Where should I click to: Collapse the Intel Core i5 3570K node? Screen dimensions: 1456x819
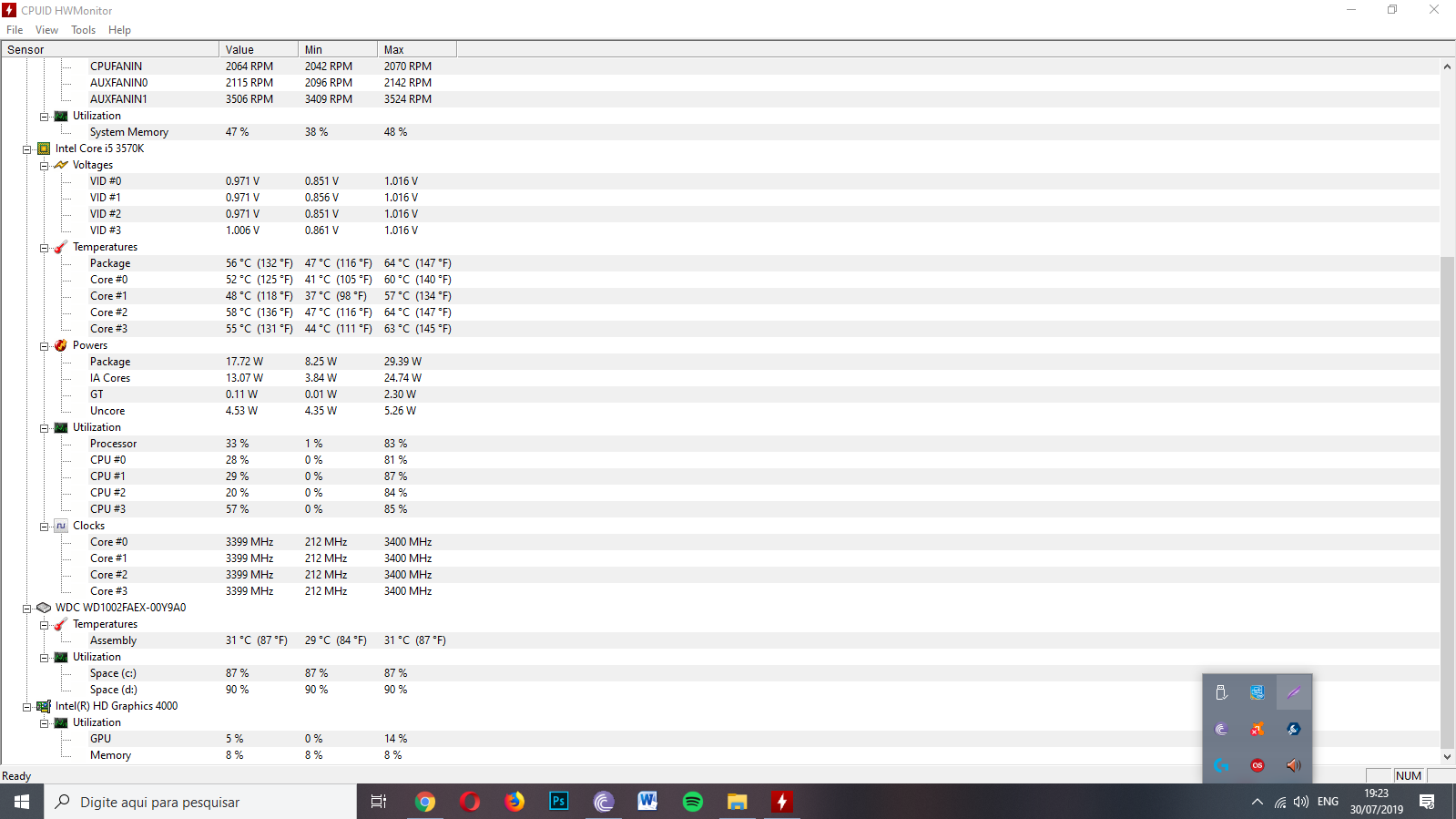click(27, 149)
